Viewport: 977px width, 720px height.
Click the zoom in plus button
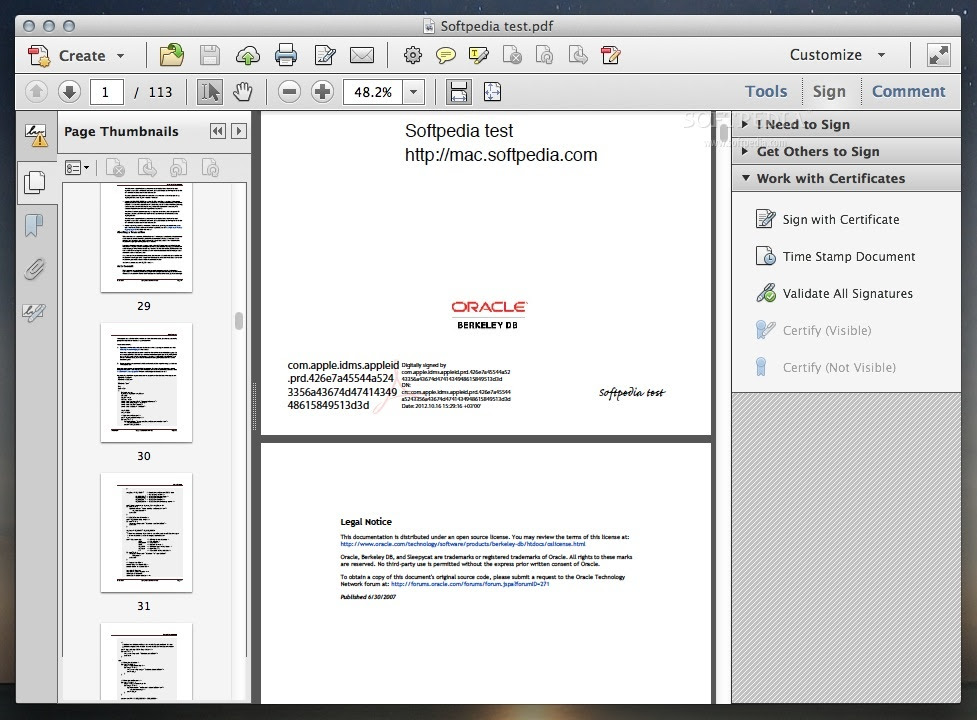click(x=322, y=92)
